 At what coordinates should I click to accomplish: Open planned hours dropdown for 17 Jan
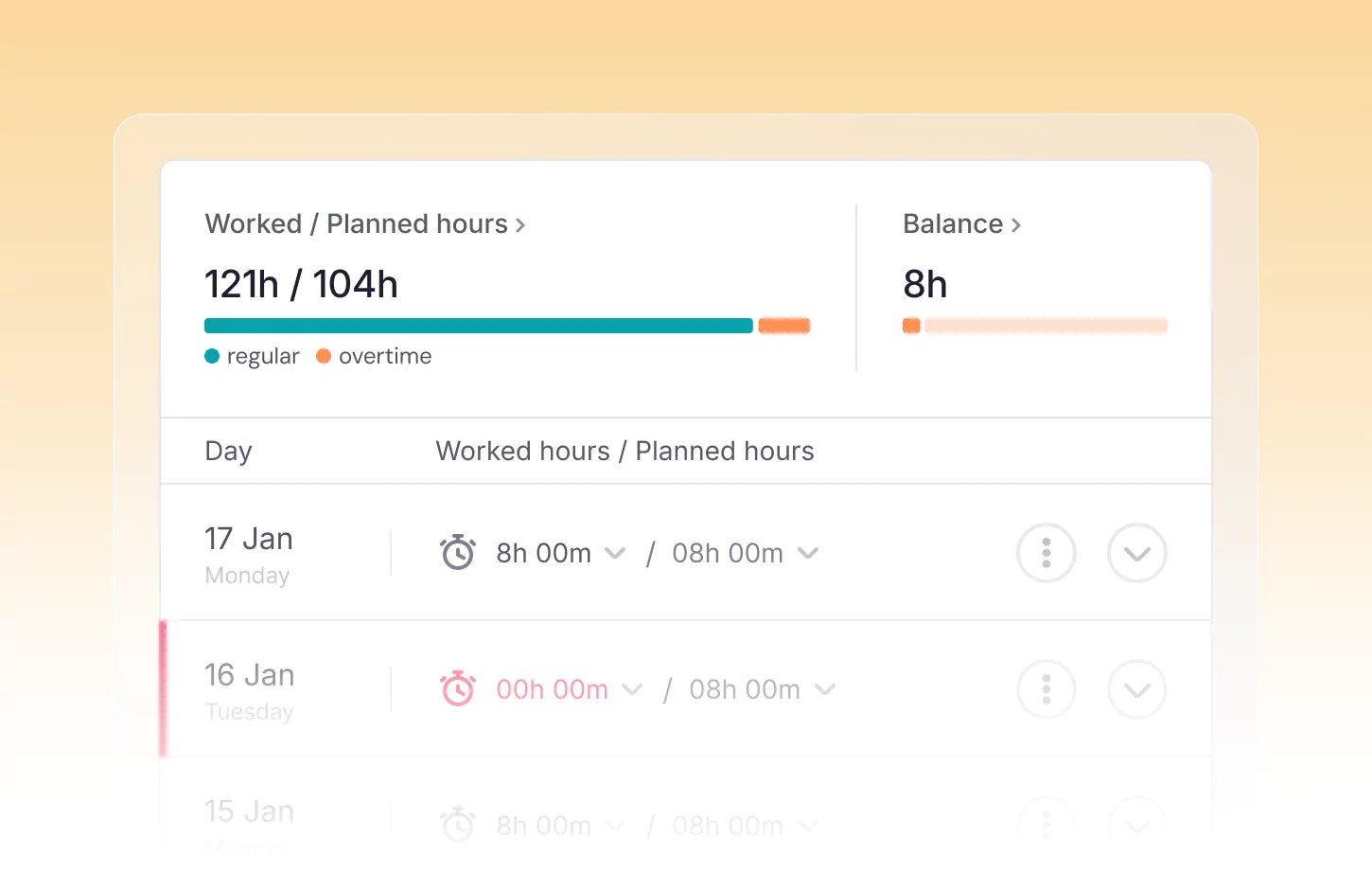coord(808,553)
